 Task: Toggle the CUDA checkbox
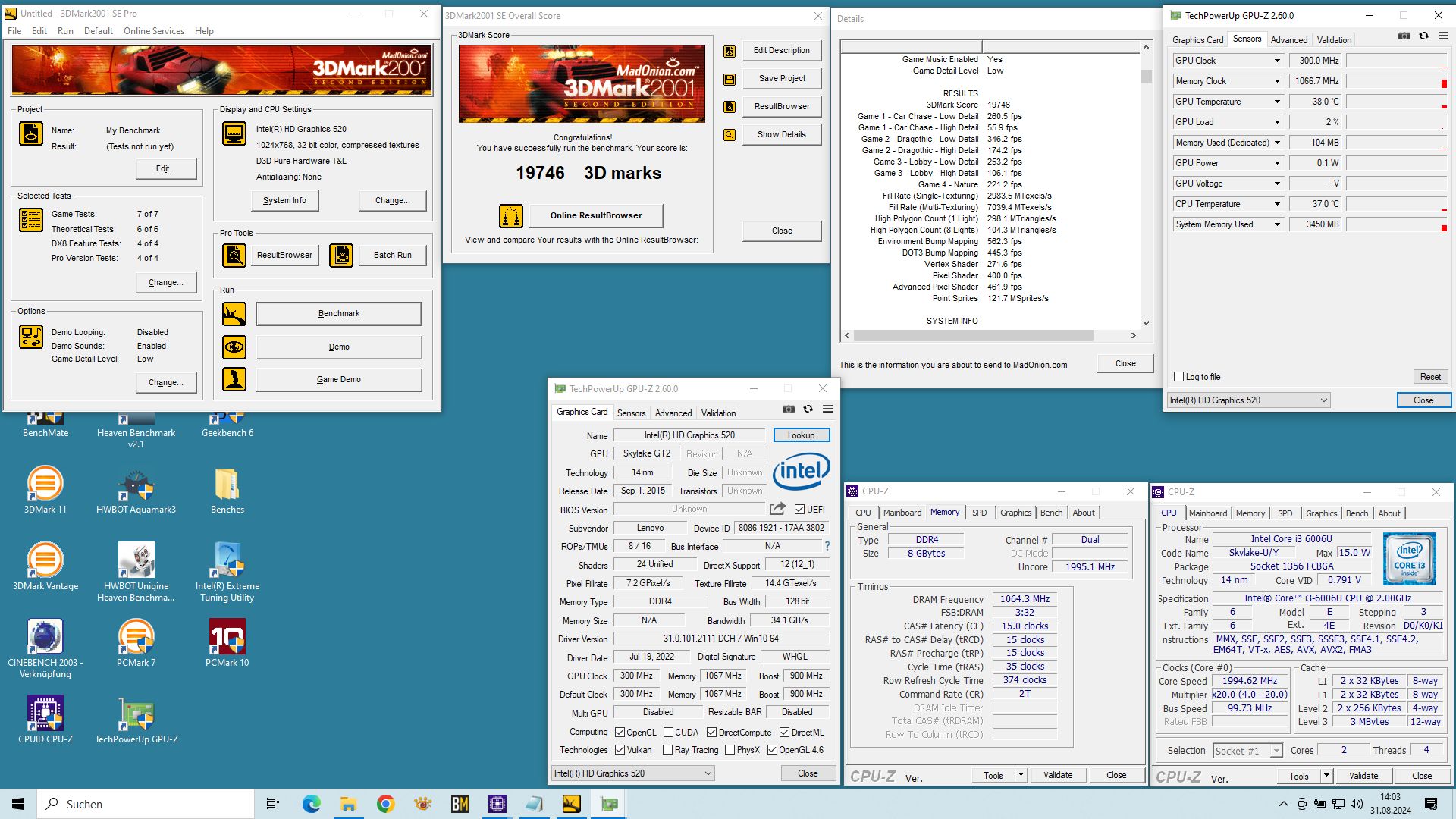668,733
